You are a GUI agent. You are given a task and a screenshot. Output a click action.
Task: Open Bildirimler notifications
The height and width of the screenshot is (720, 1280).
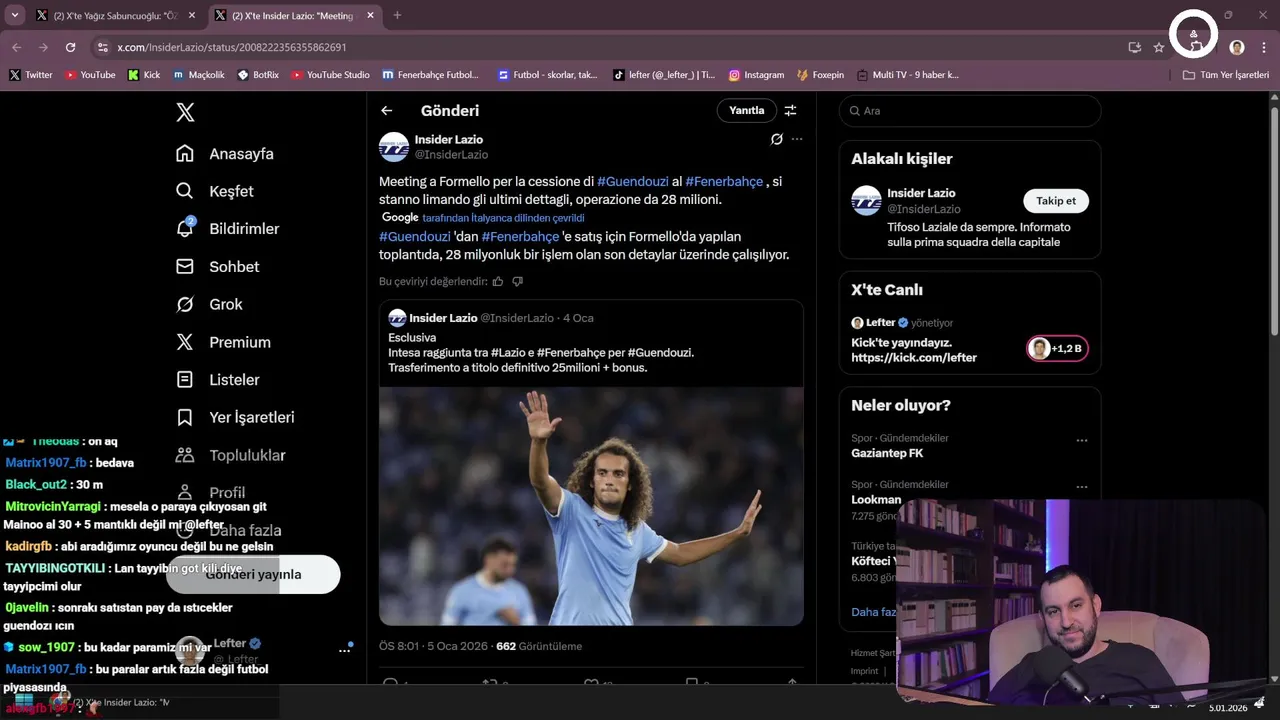(x=228, y=229)
